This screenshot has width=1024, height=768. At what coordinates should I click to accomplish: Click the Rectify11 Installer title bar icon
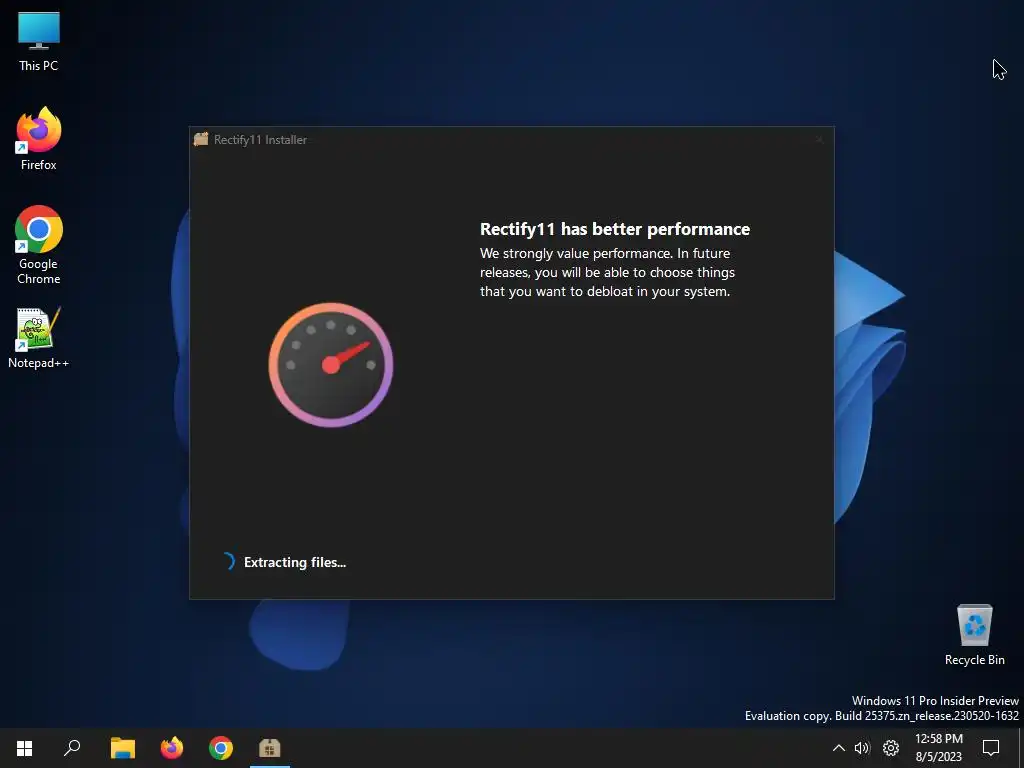[201, 139]
